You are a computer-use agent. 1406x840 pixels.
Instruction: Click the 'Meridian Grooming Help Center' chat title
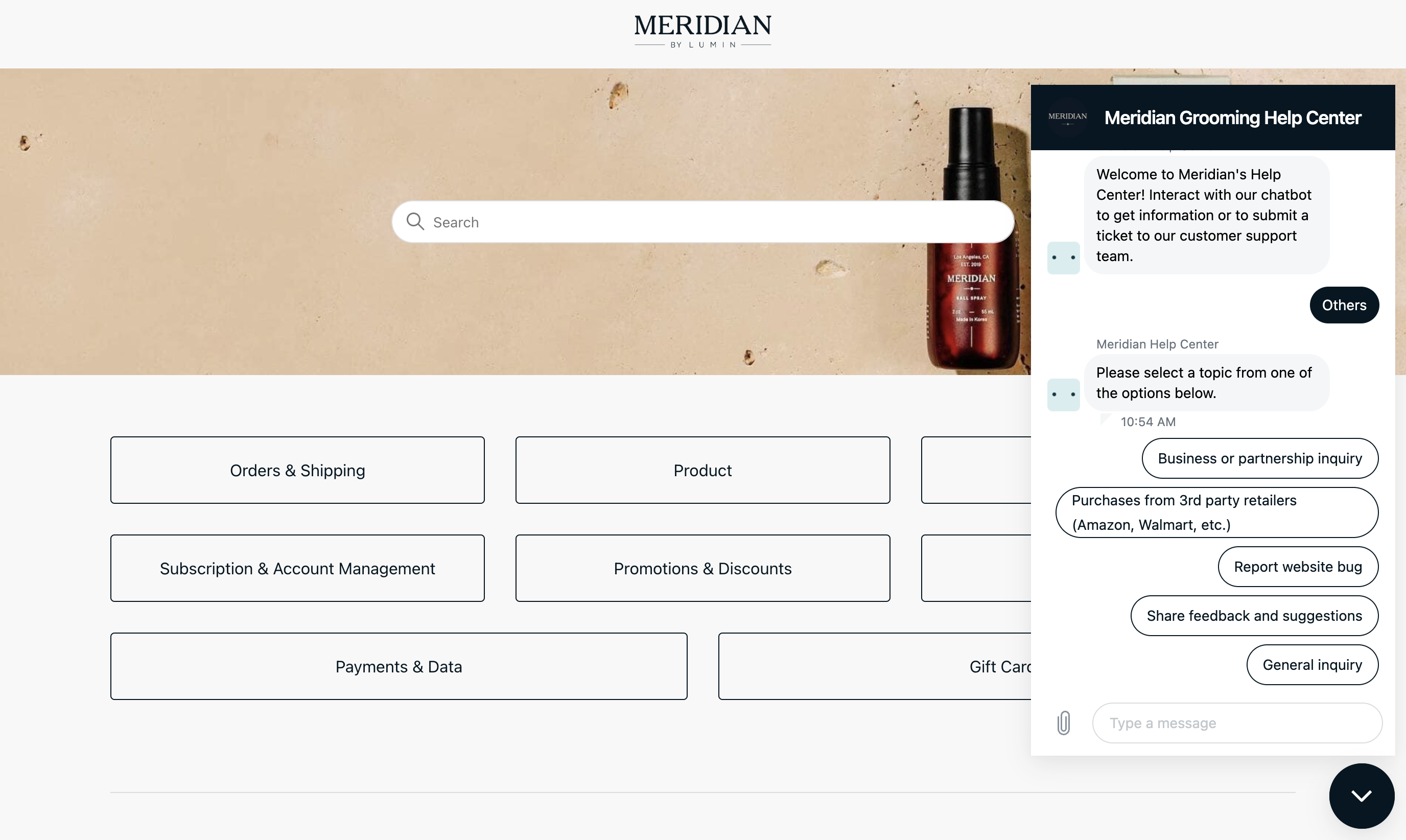click(x=1232, y=118)
